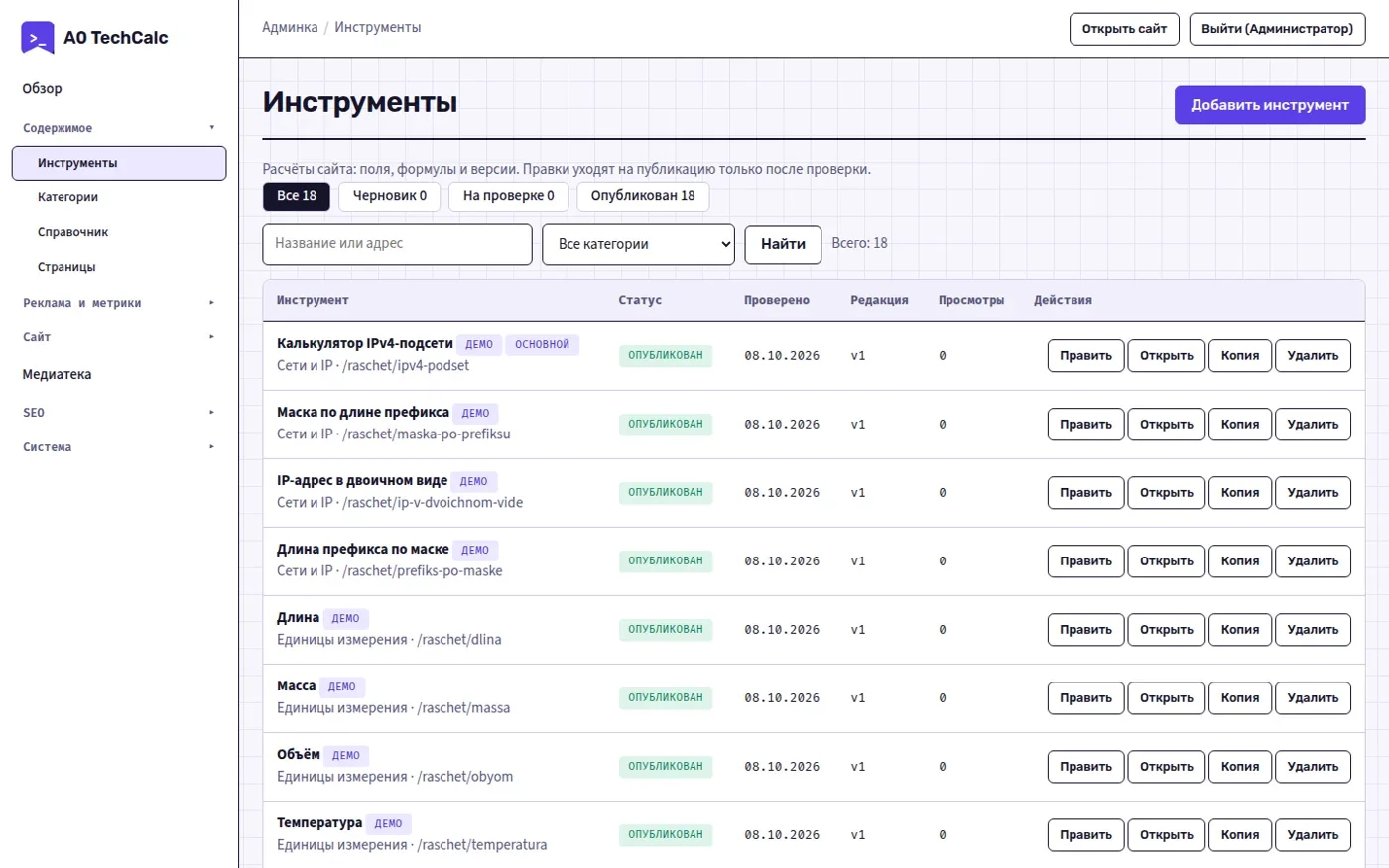The width and height of the screenshot is (1389, 868).
Task: Click Выйти (Администратор) to log out
Action: pos(1277,29)
